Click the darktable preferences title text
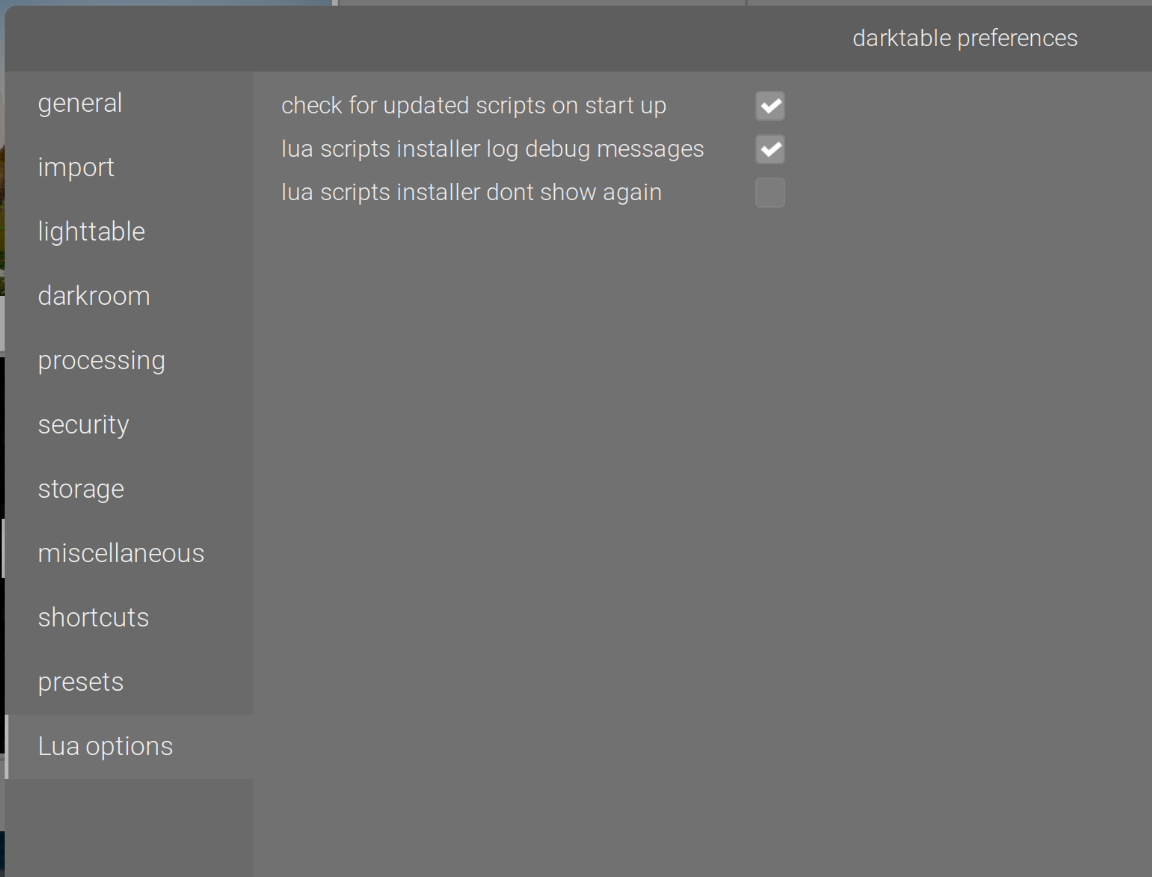 [964, 38]
